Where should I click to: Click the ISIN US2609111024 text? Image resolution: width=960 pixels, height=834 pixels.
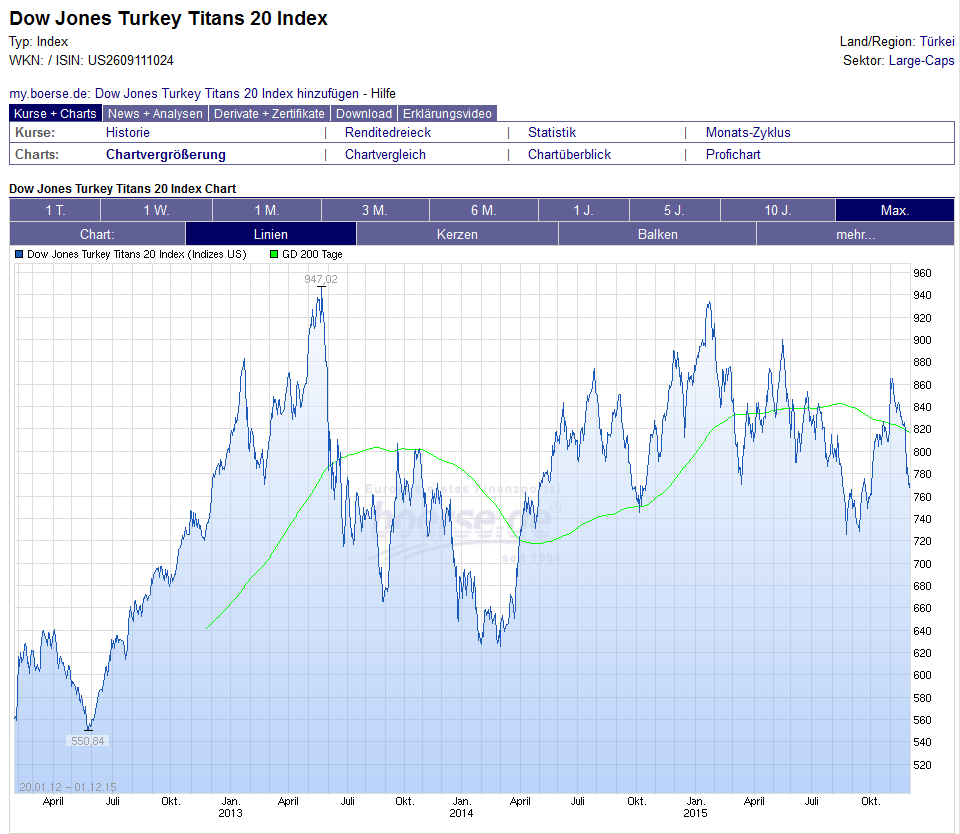130,61
